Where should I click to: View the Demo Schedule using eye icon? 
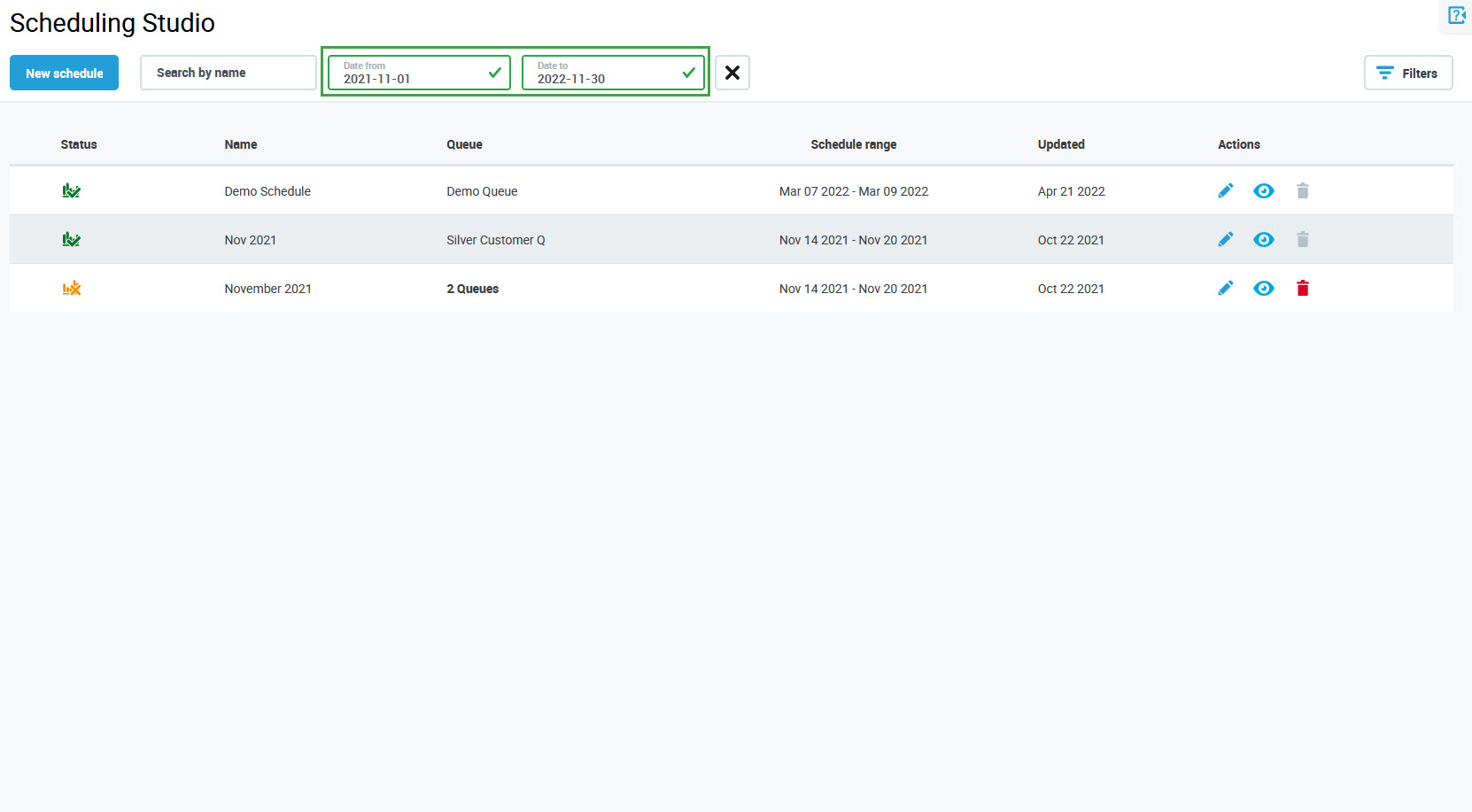(x=1263, y=191)
